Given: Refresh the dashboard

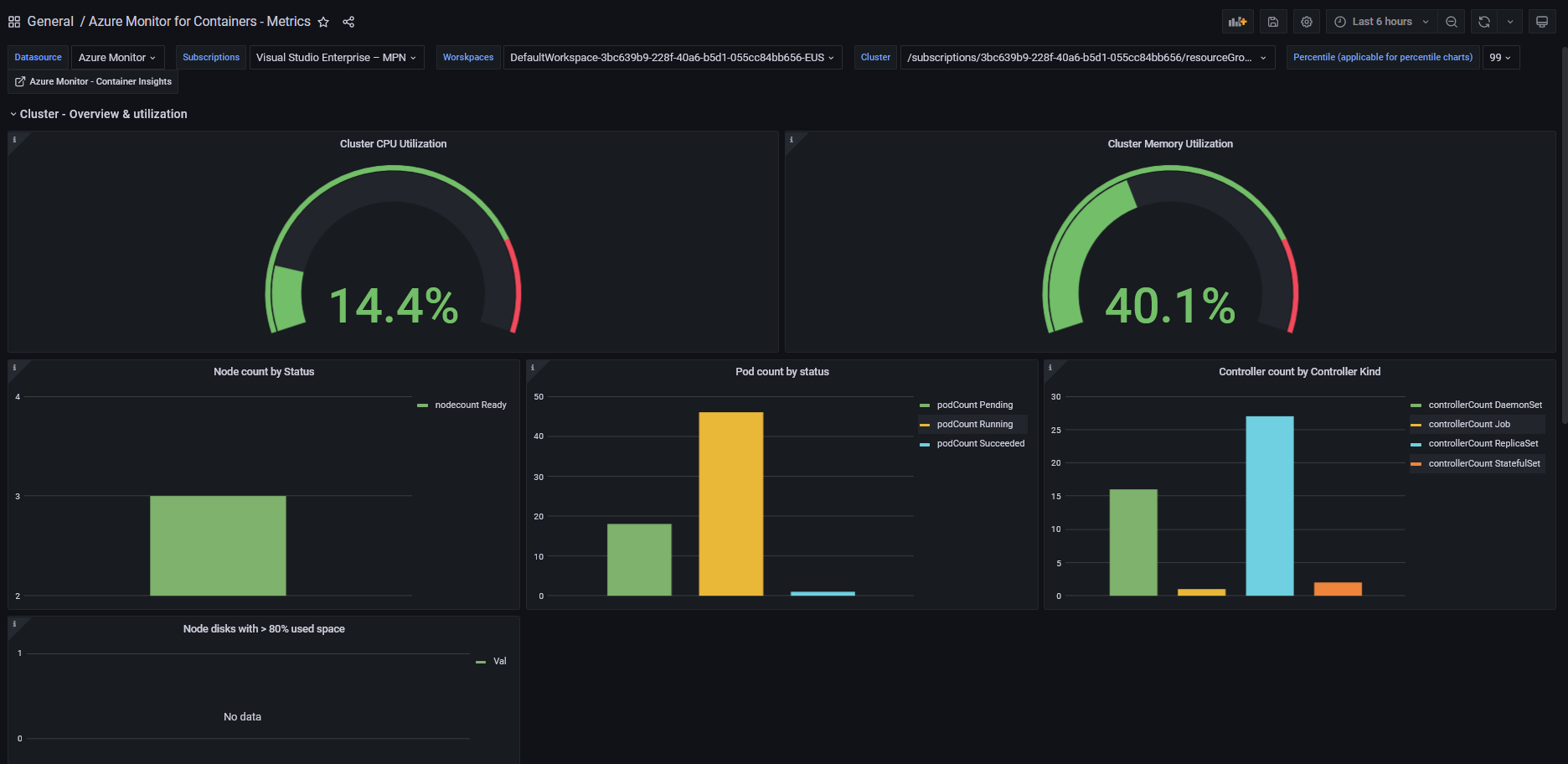Looking at the screenshot, I should coord(1484,22).
